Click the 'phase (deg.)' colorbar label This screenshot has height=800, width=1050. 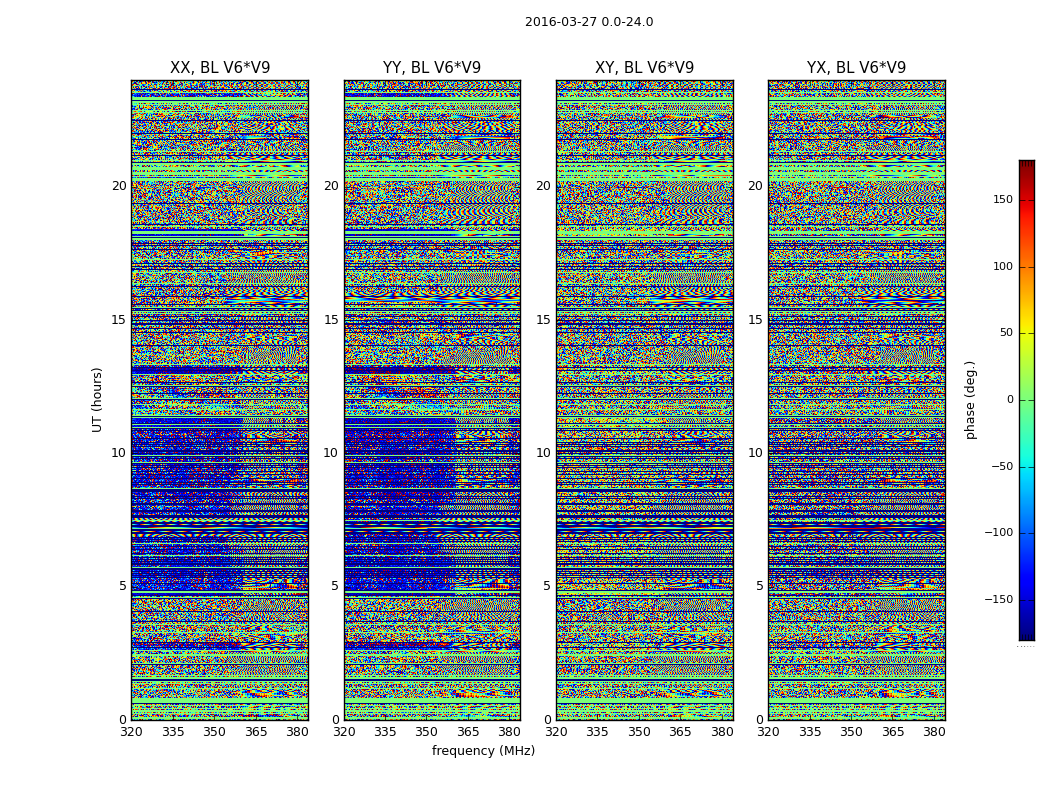pyautogui.click(x=970, y=400)
